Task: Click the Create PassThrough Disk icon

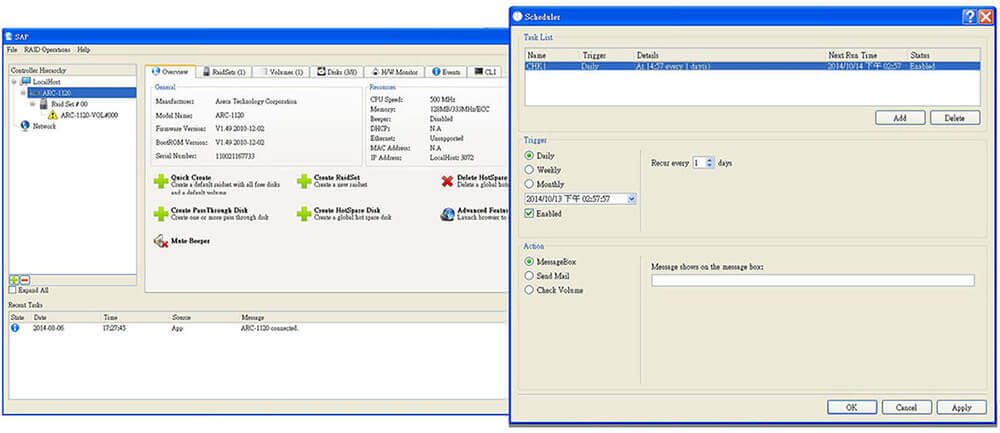Action: click(x=161, y=214)
